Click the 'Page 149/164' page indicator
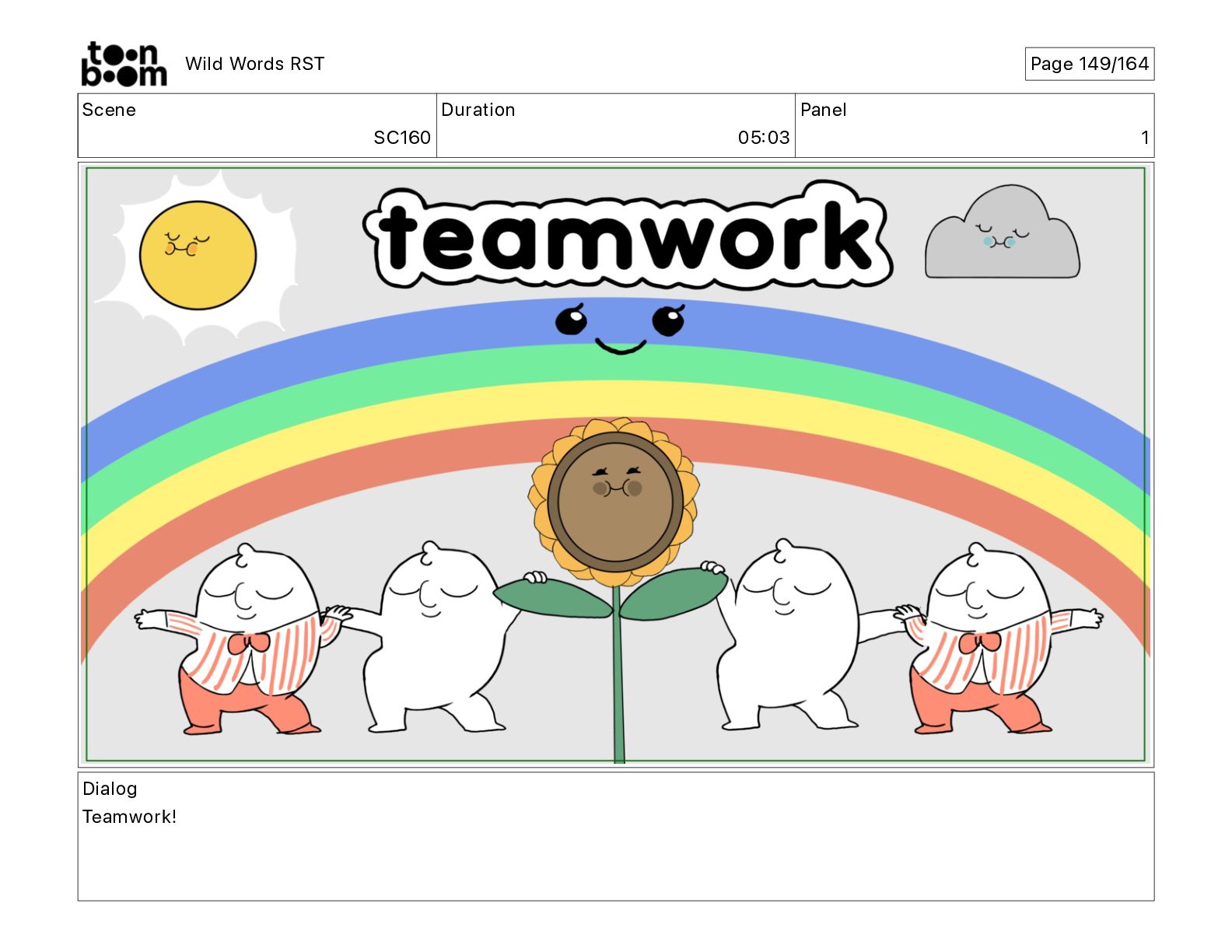The width and height of the screenshot is (1232, 952). [x=1089, y=64]
